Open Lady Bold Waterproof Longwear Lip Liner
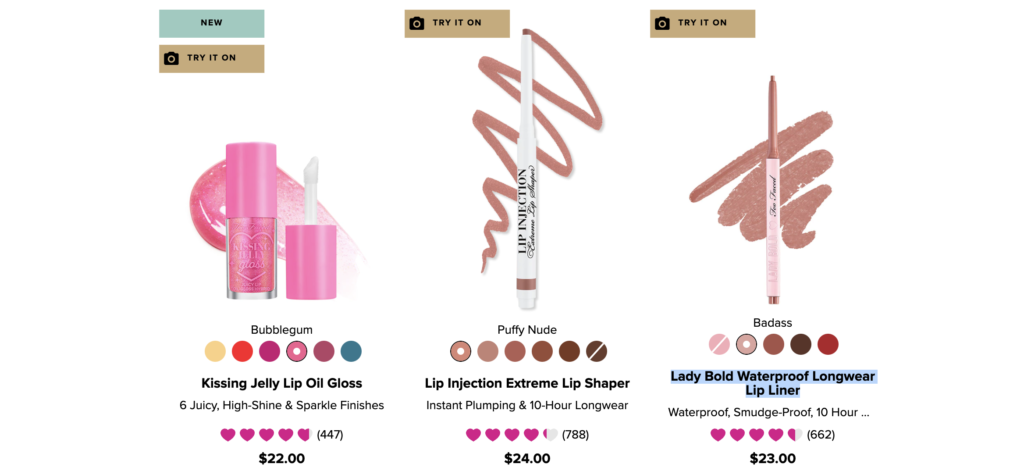The image size is (1024, 471). click(773, 383)
